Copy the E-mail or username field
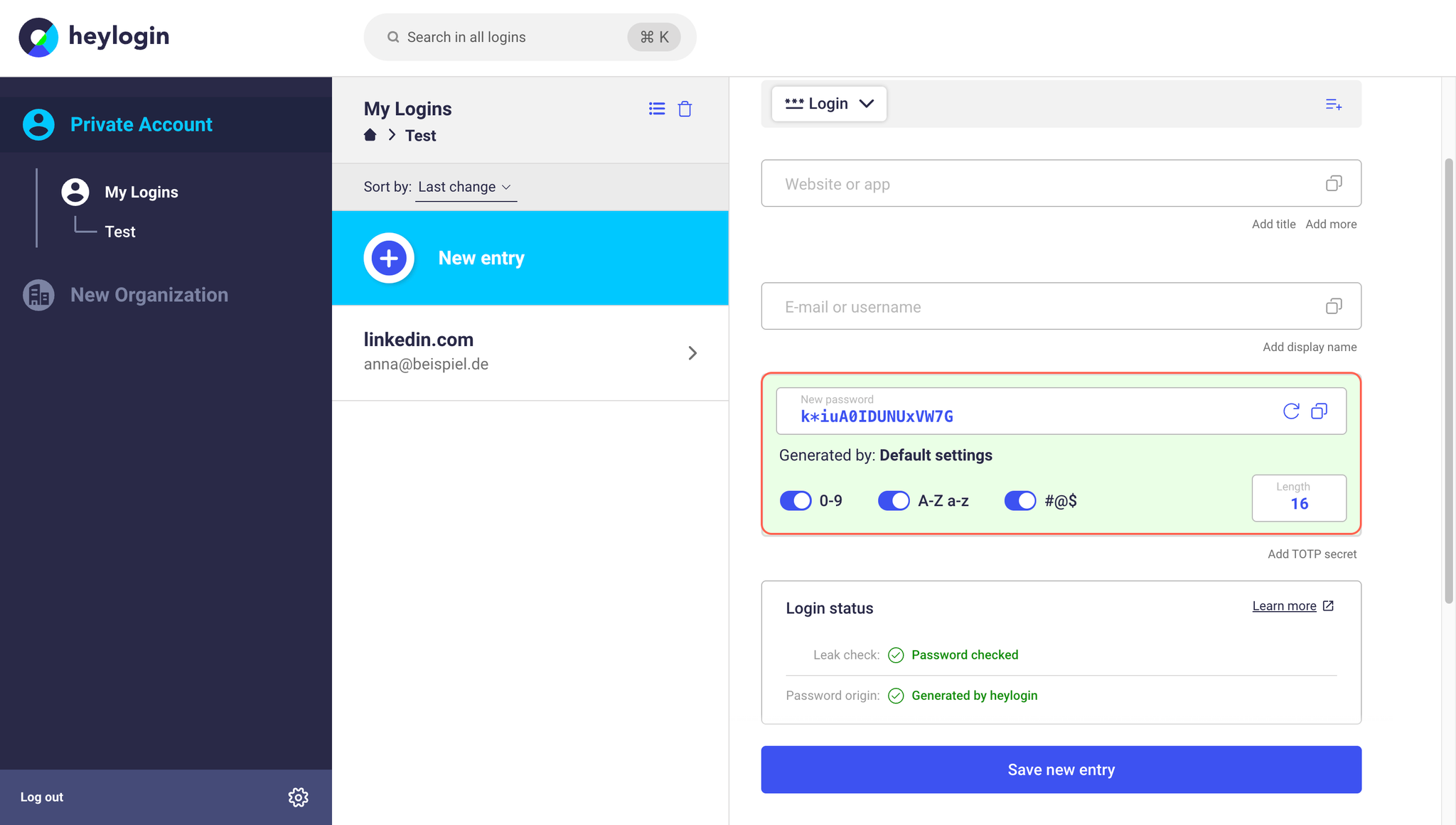Image resolution: width=1456 pixels, height=825 pixels. point(1334,306)
